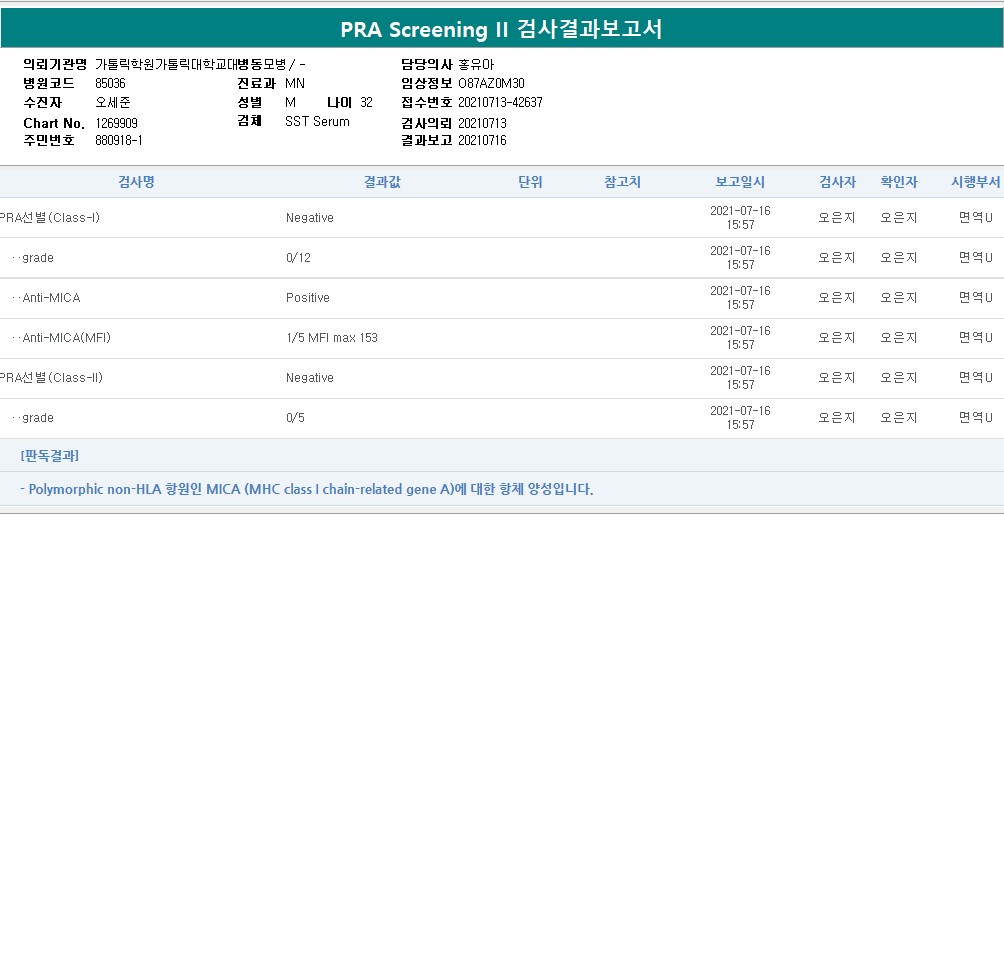Screen dimensions: 1004x967
Task: Click the specimen value SST Serum
Action: [317, 122]
